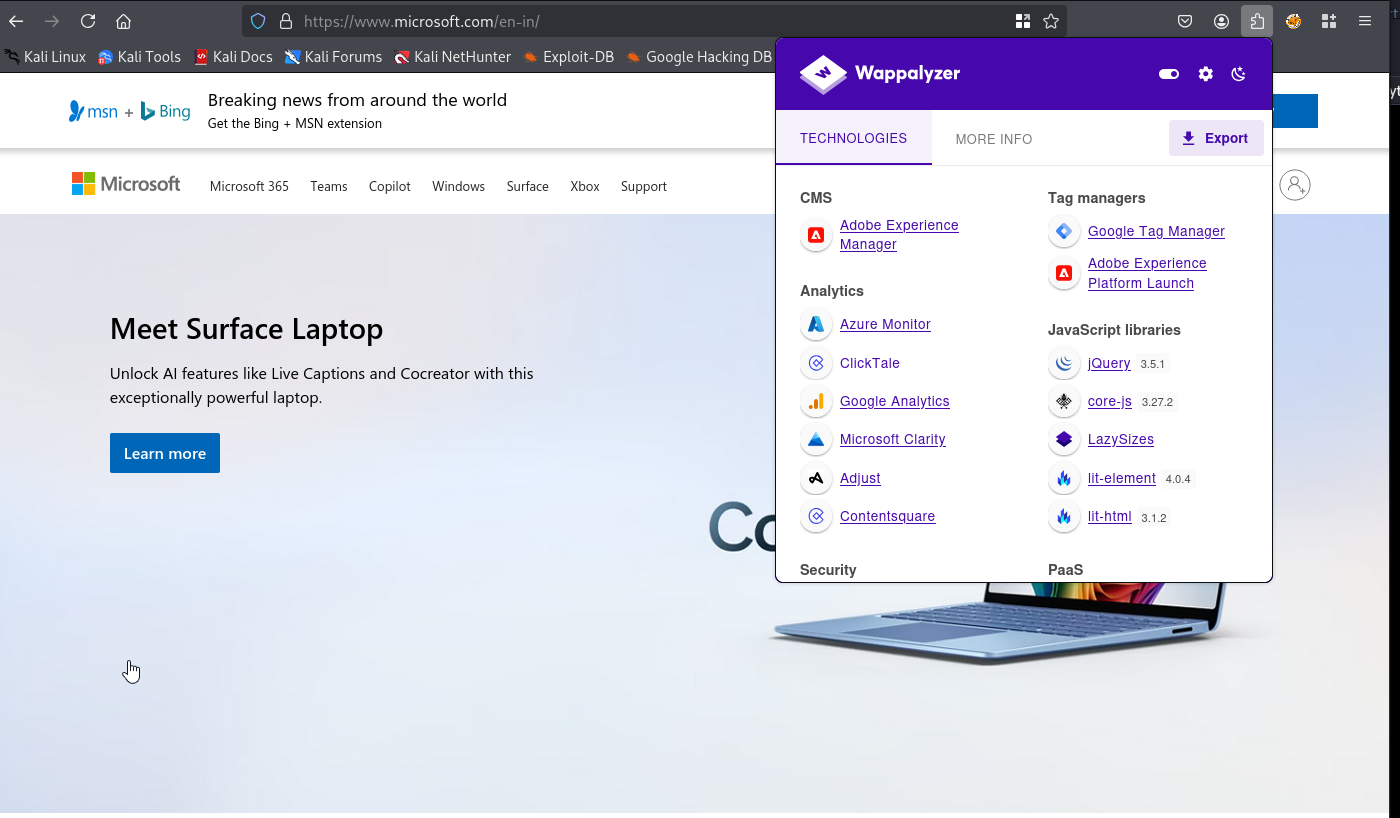
Task: Open the Contentsquare link
Action: tap(887, 516)
